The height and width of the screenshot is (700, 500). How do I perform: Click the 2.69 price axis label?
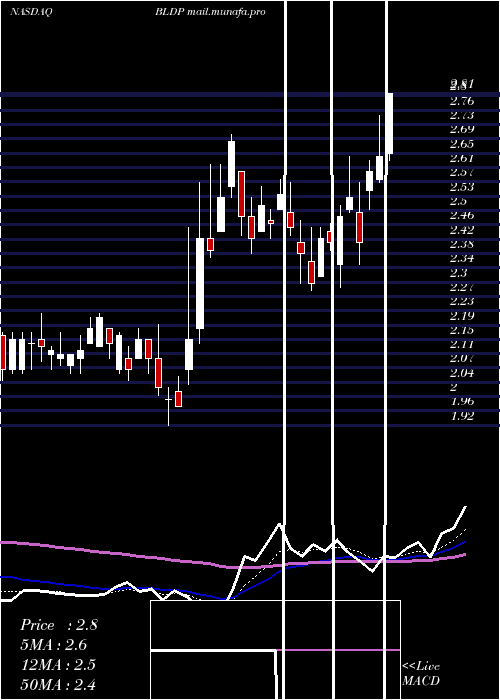[x=462, y=130]
